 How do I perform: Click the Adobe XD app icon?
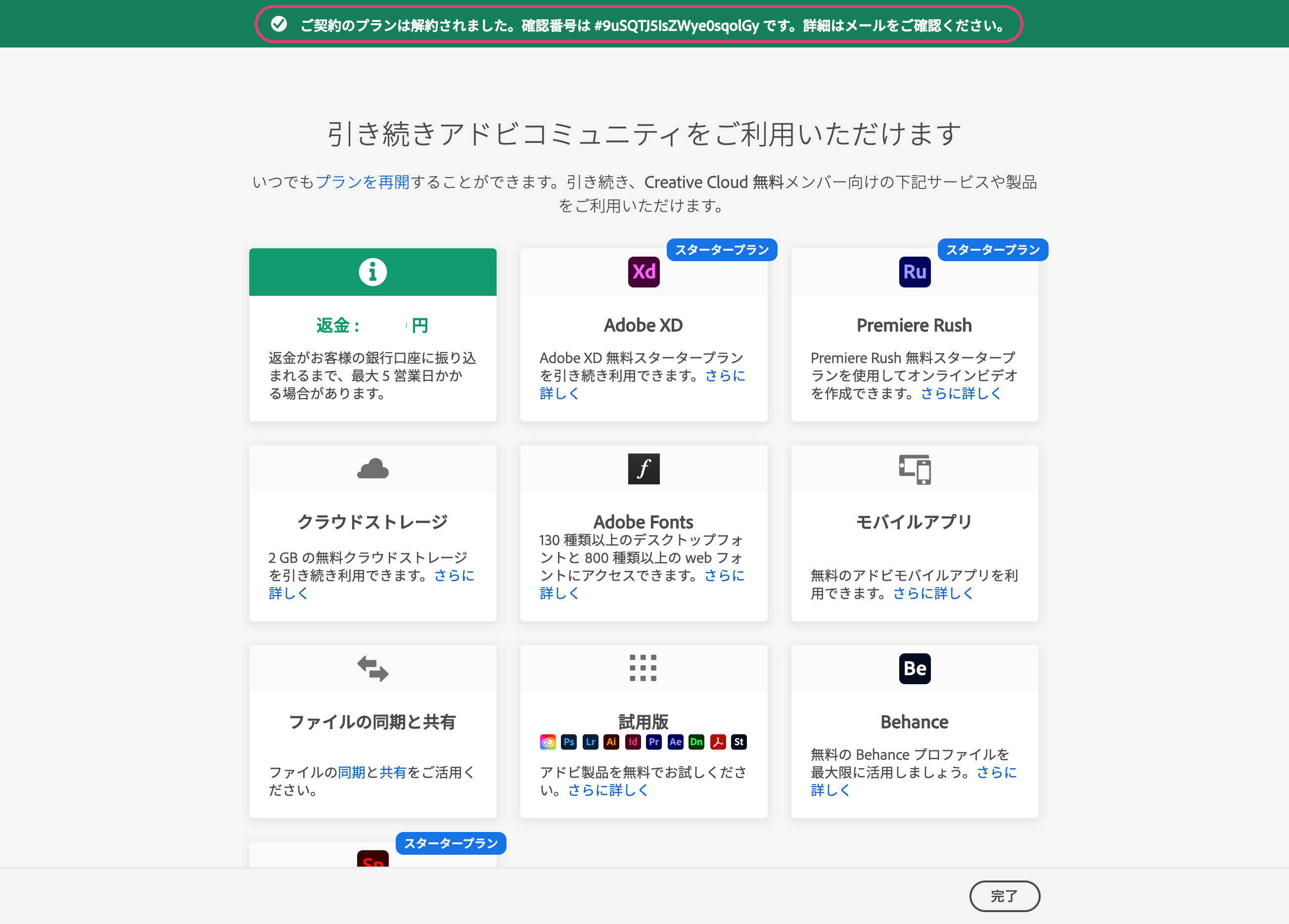coord(644,272)
